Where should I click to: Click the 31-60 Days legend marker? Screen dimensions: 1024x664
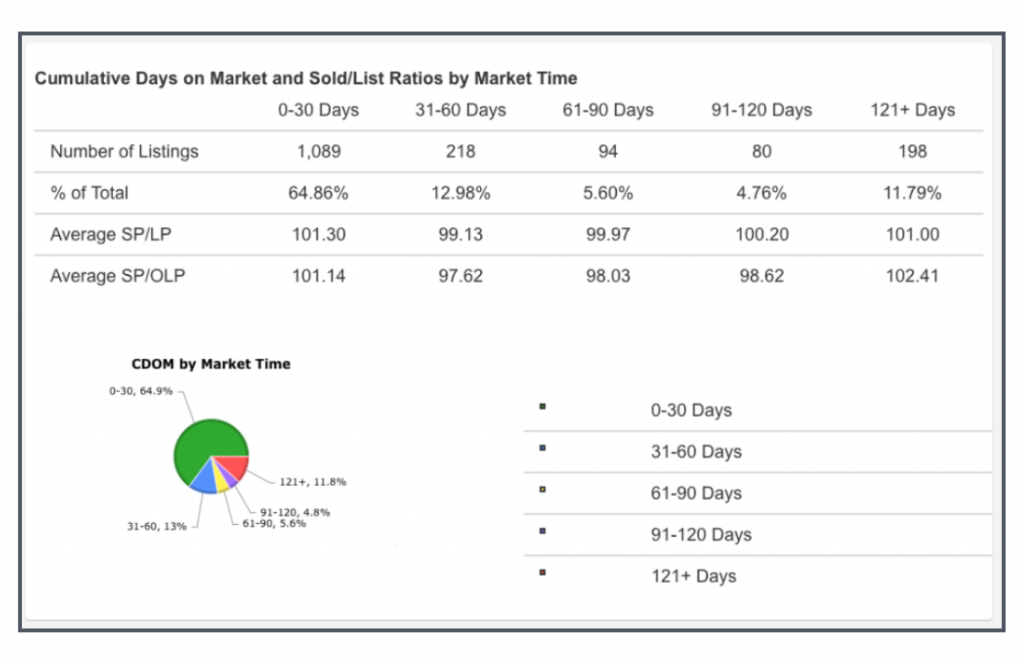542,448
